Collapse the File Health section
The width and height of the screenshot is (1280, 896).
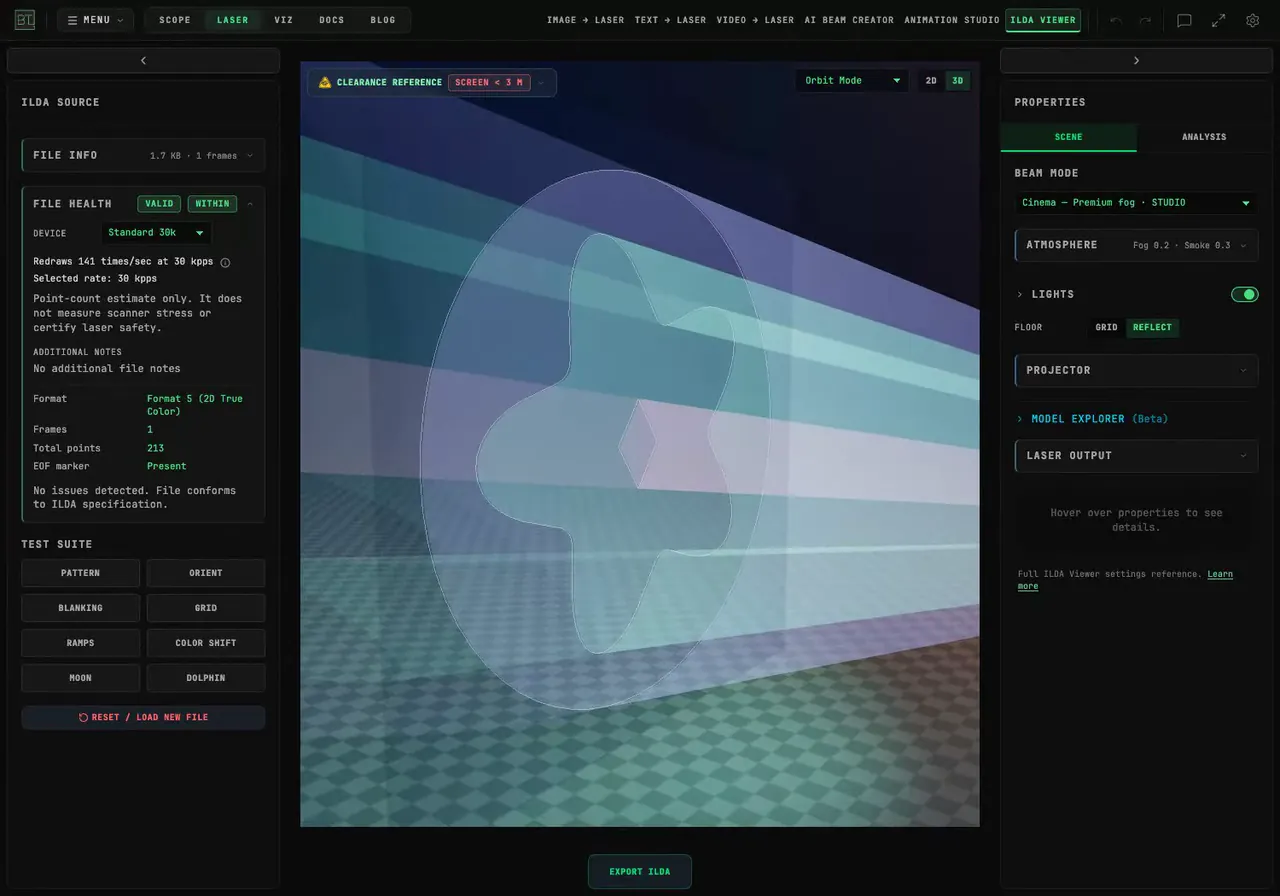pyautogui.click(x=249, y=204)
